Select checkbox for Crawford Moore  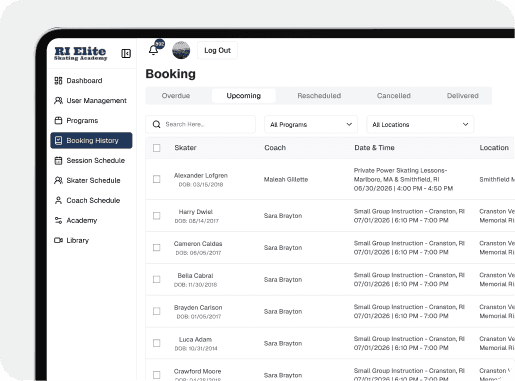pos(156,375)
